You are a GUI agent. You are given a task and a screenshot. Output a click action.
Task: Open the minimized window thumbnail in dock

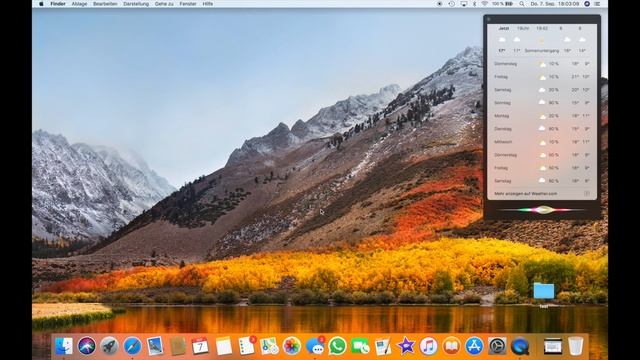(x=553, y=346)
